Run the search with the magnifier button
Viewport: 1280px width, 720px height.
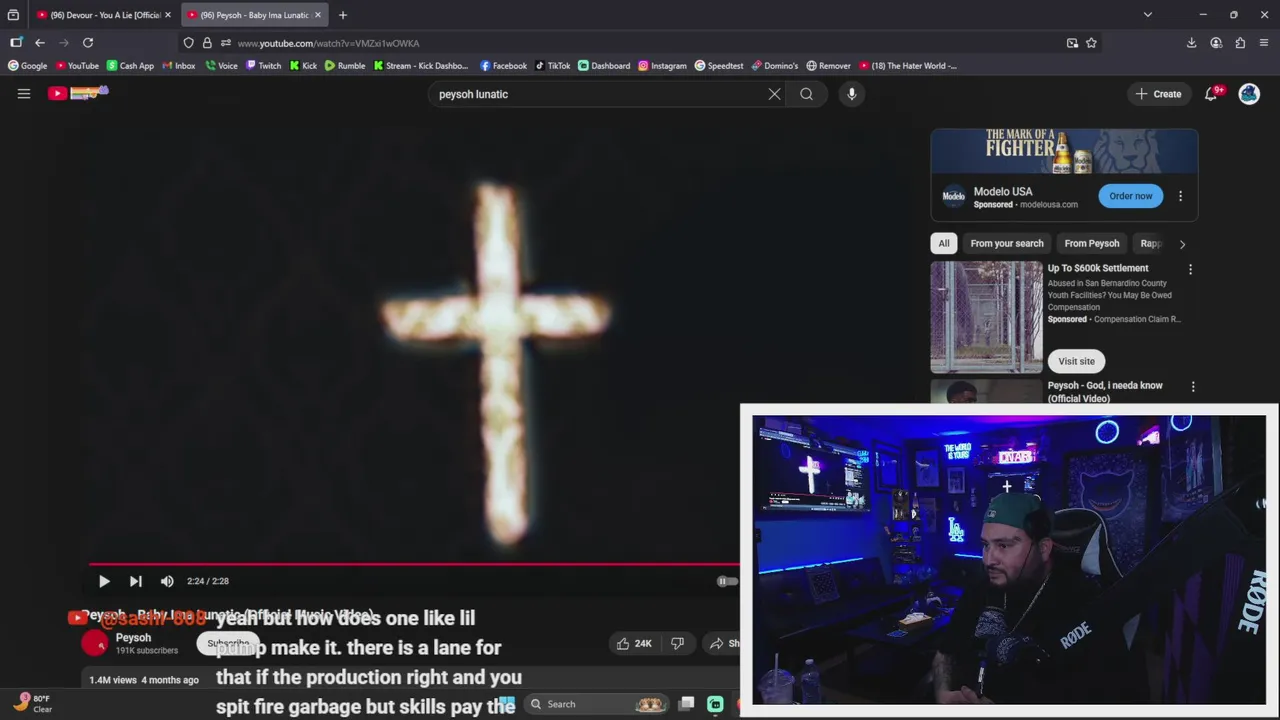point(806,94)
